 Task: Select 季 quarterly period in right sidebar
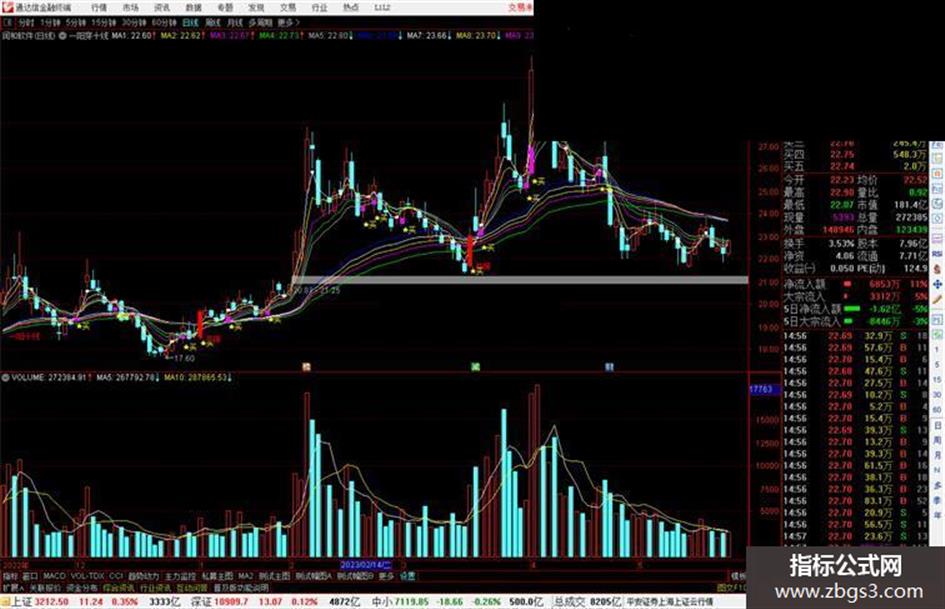937,500
